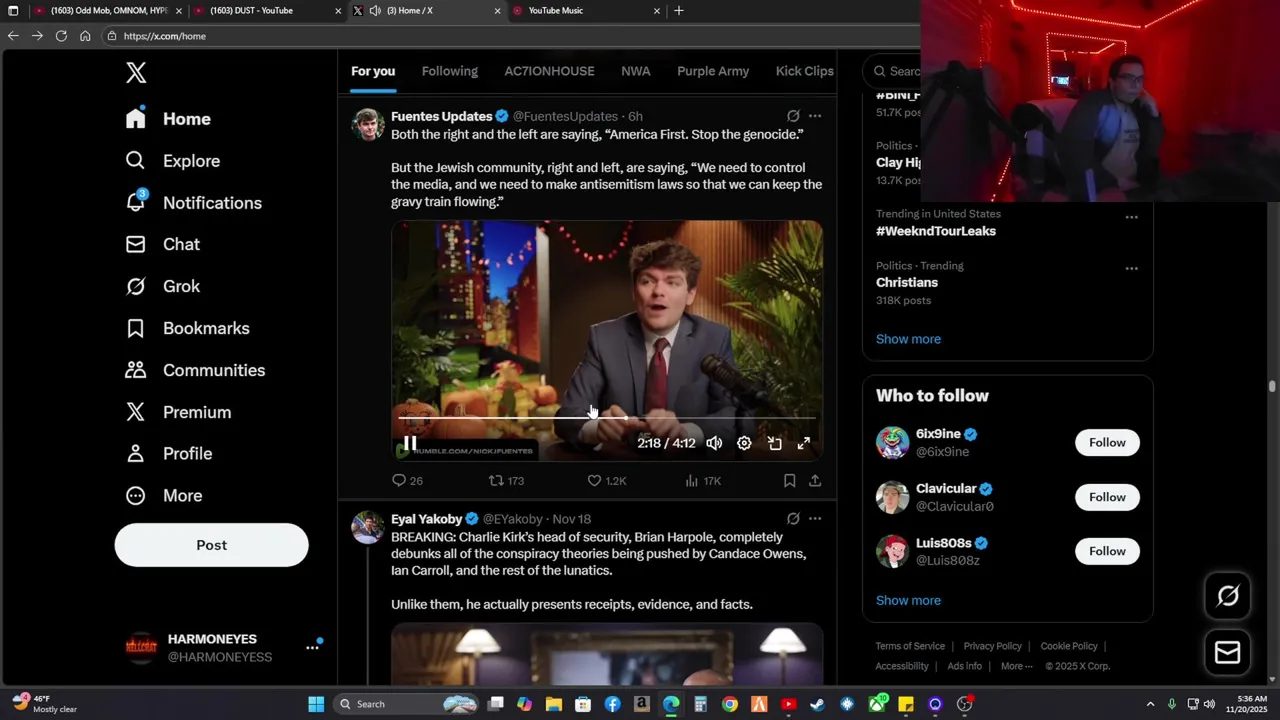The width and height of the screenshot is (1280, 720).
Task: Enter fullscreen on the video
Action: click(x=803, y=443)
